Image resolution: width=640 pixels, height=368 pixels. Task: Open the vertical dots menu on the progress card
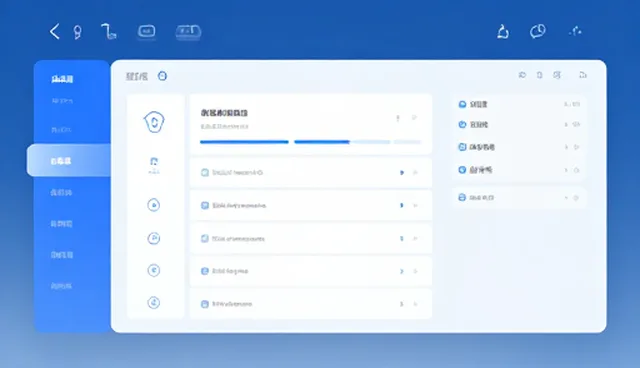tap(398, 118)
